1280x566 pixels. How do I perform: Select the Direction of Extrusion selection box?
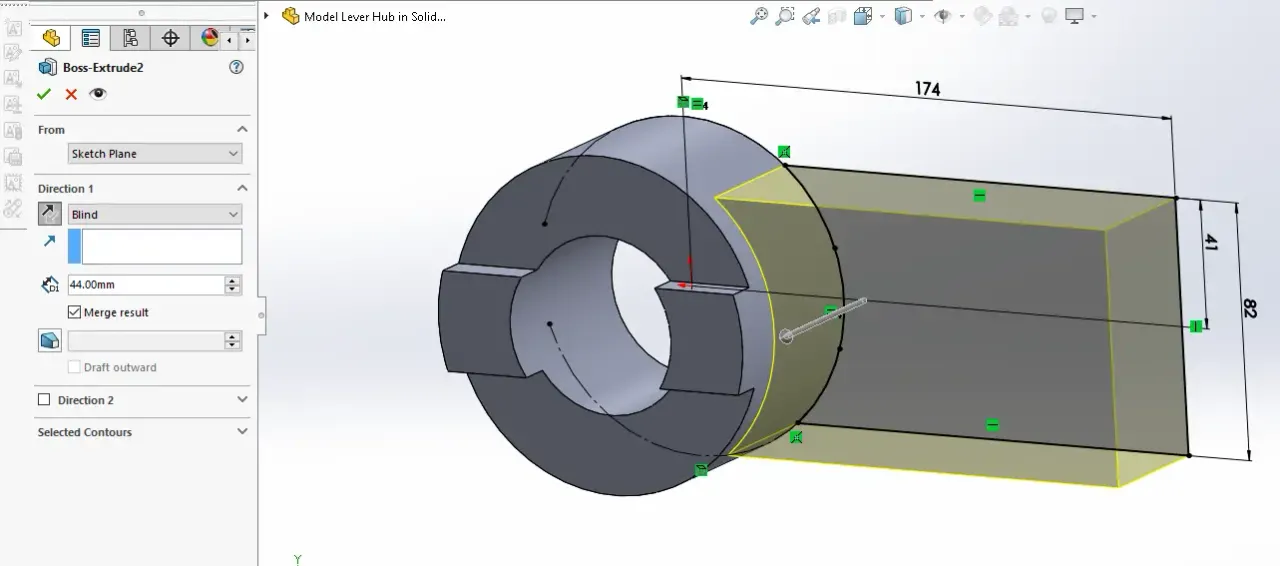[155, 246]
